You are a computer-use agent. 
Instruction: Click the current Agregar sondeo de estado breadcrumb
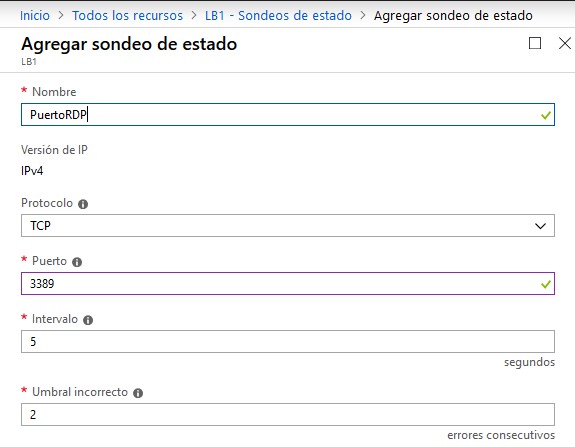[x=453, y=16]
